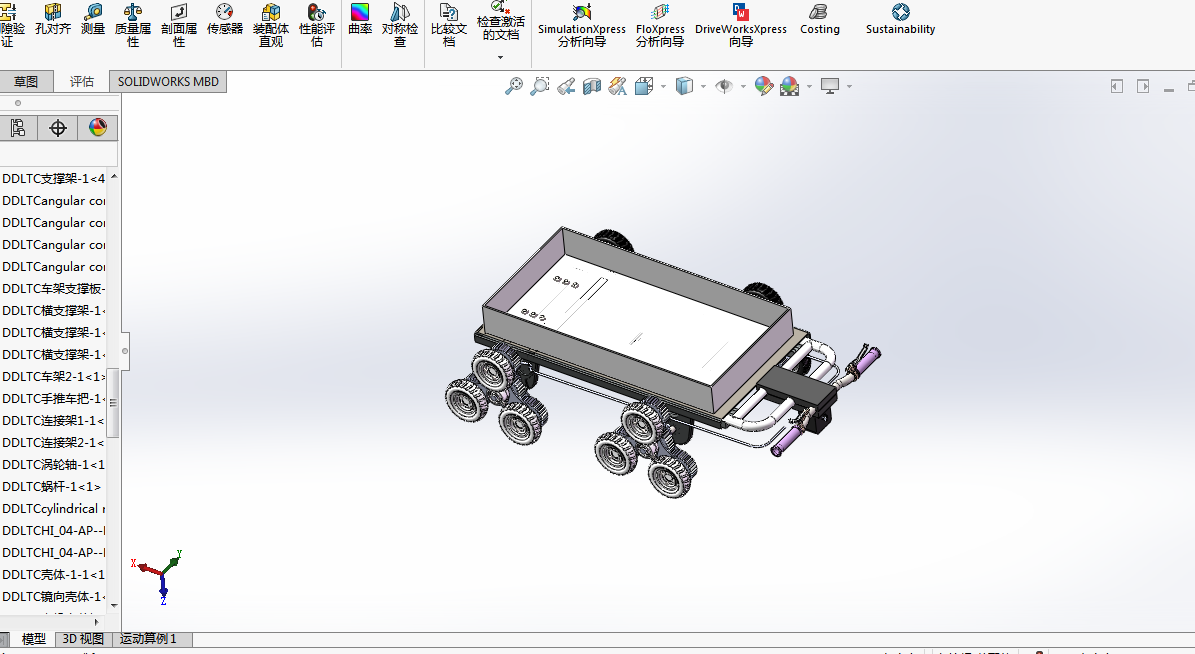Viewport: 1195px width, 654px height.
Task: Click Display Style icon
Action: coord(684,86)
